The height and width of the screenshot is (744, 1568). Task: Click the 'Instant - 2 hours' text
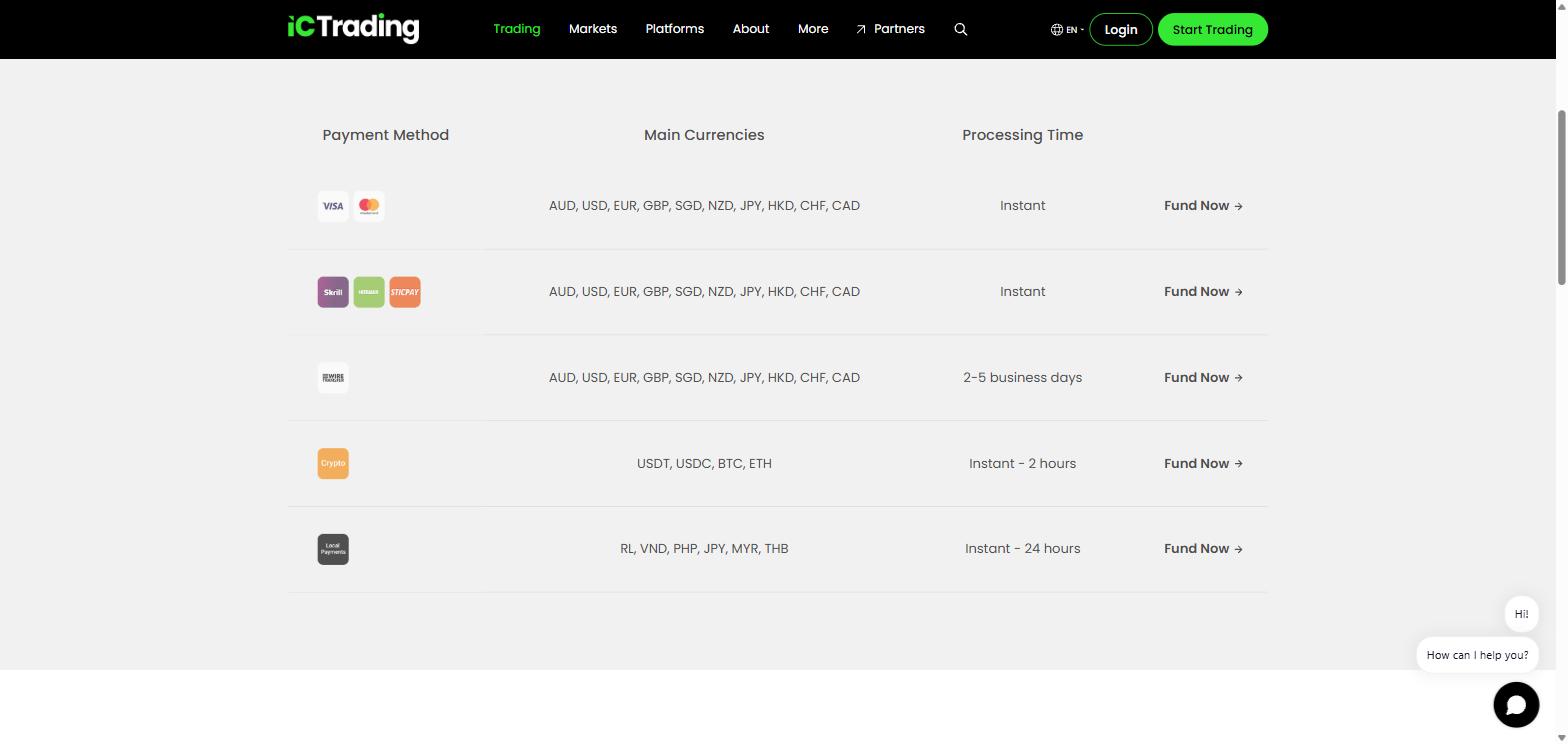(1023, 464)
